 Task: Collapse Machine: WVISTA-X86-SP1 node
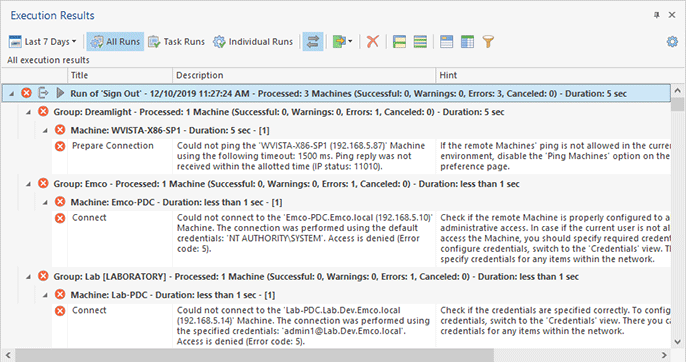[45, 130]
